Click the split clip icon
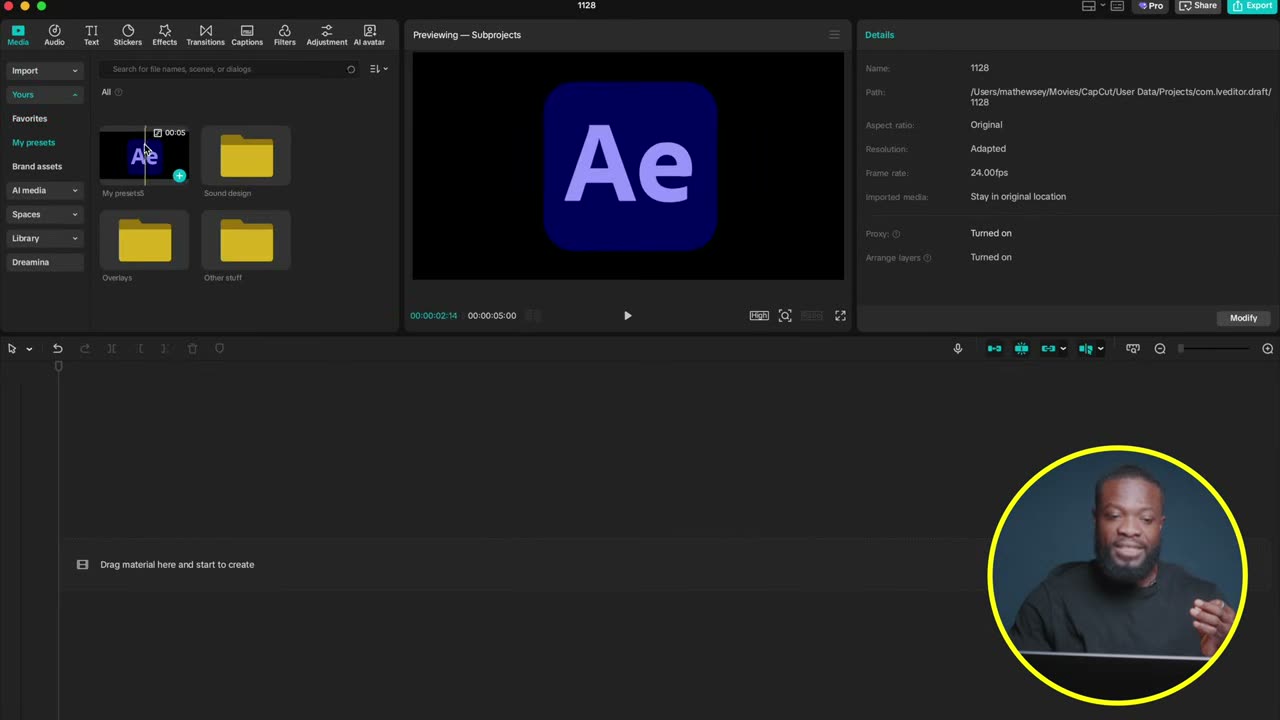1280x720 pixels. click(x=112, y=348)
